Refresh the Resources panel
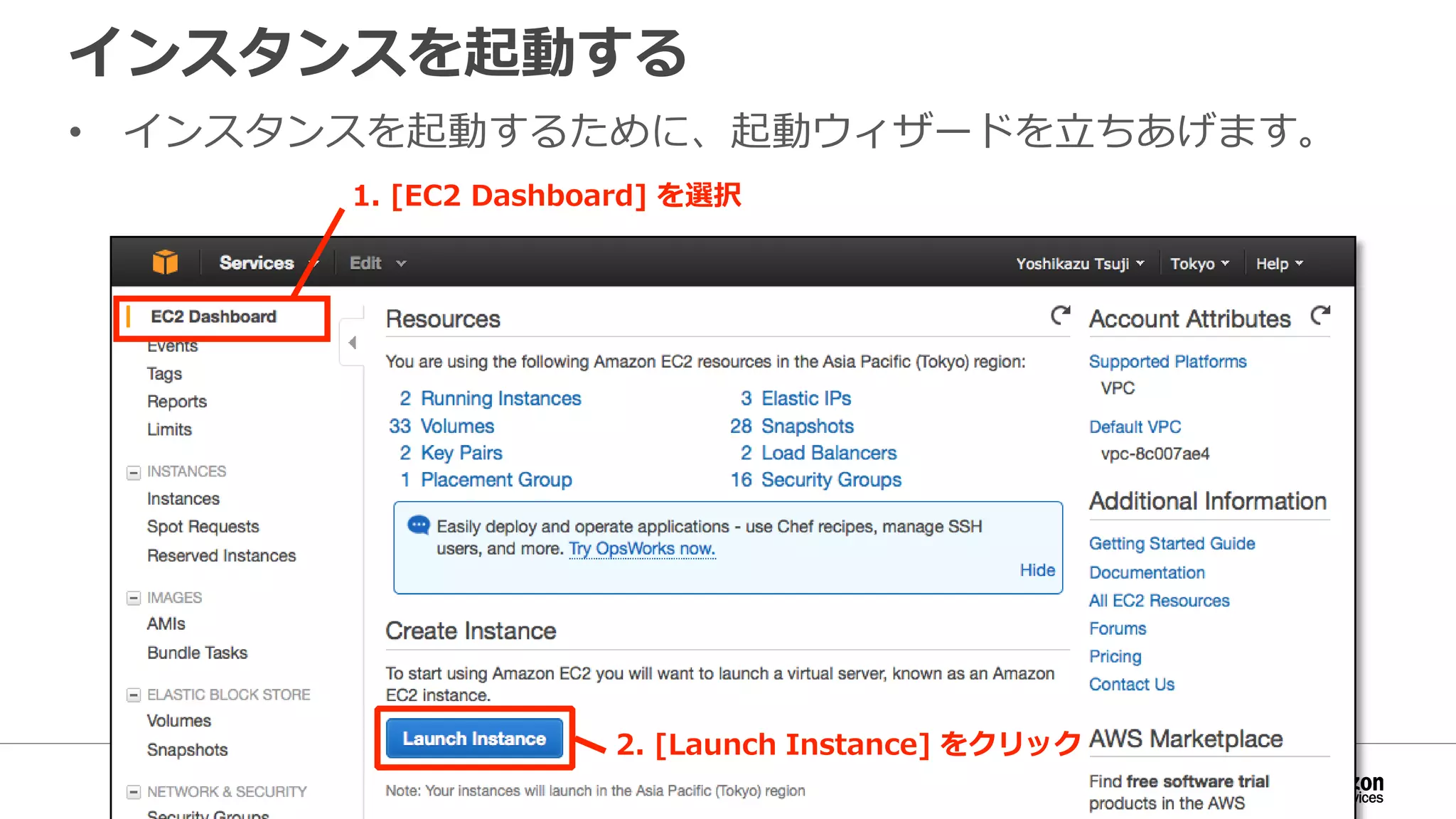 1060,315
